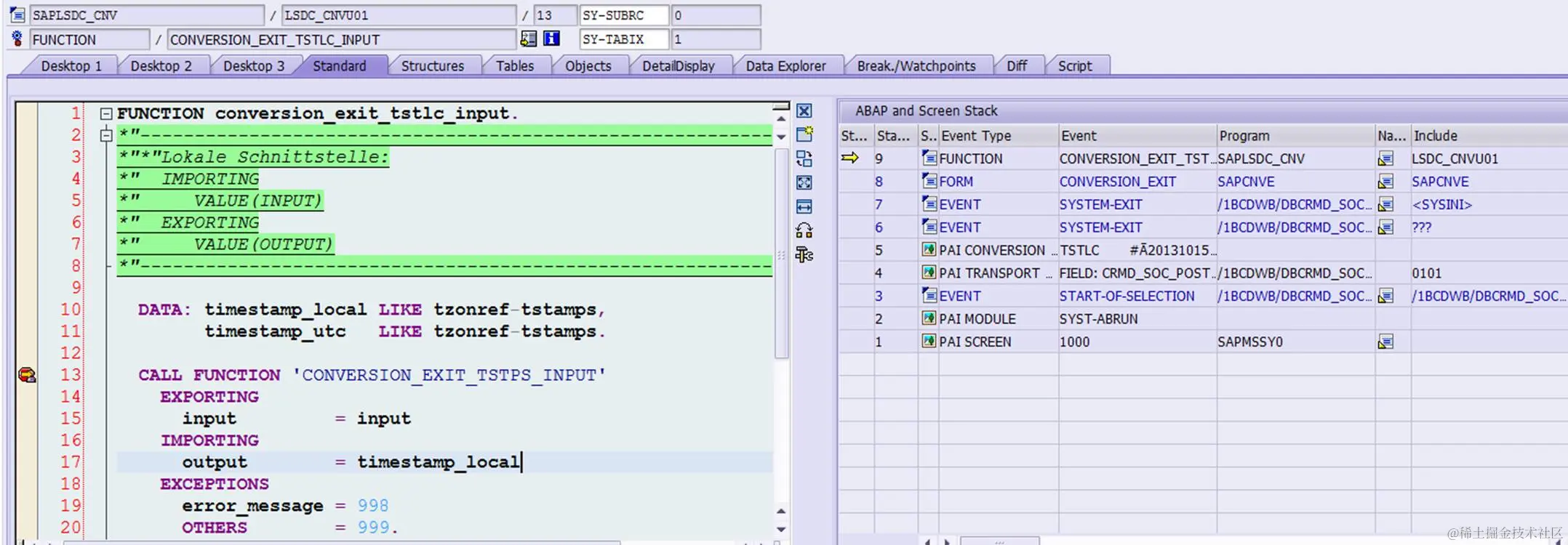Click the screen icon of PAI CONVERSION row

[929, 249]
